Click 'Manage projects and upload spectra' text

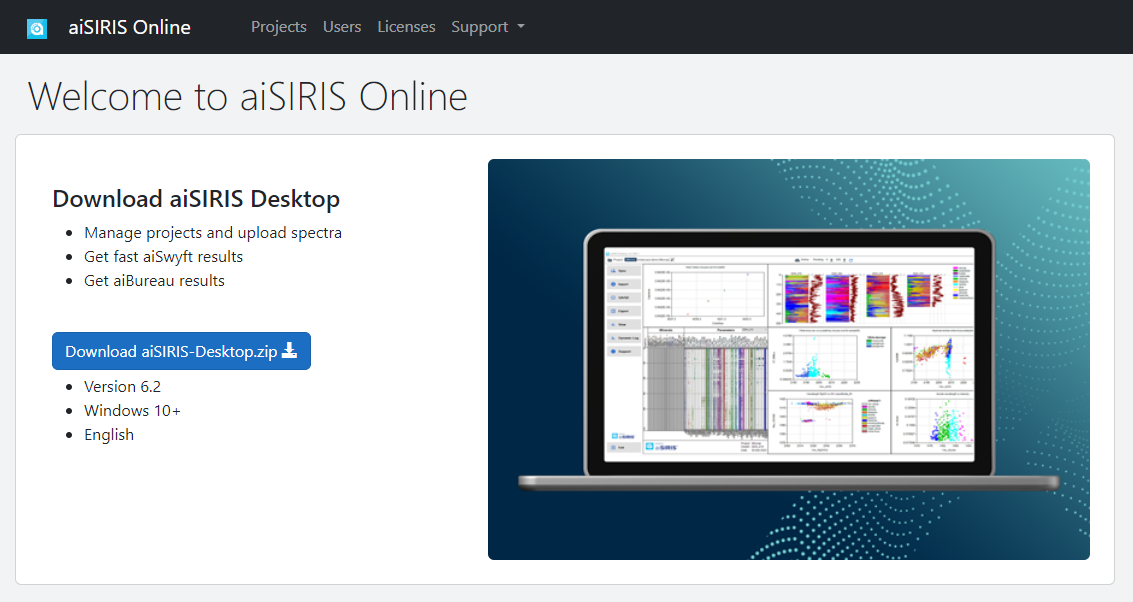pos(213,233)
